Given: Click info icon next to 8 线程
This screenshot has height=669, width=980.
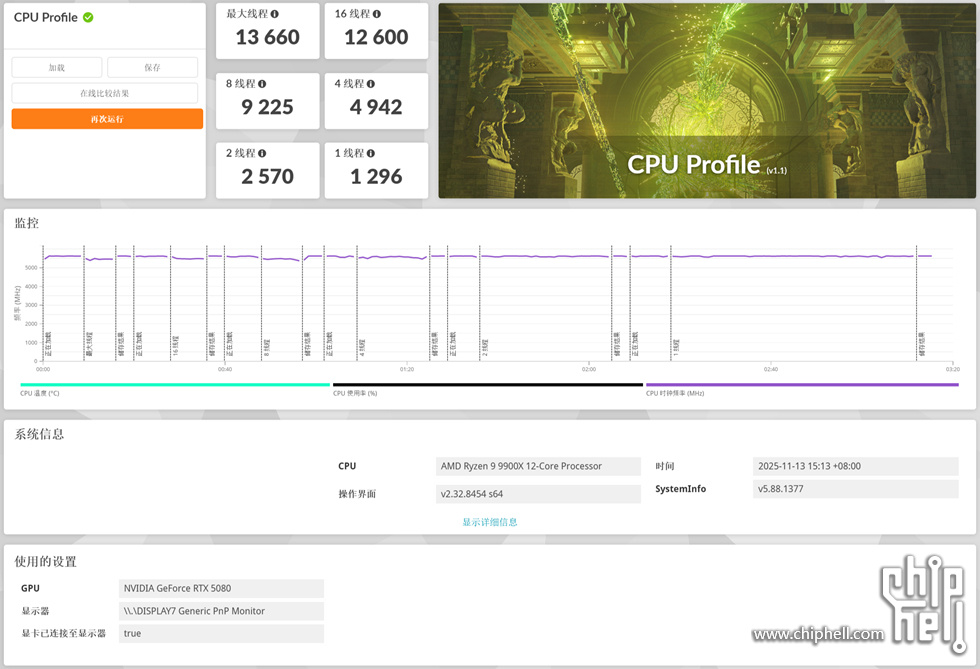Looking at the screenshot, I should point(262,84).
